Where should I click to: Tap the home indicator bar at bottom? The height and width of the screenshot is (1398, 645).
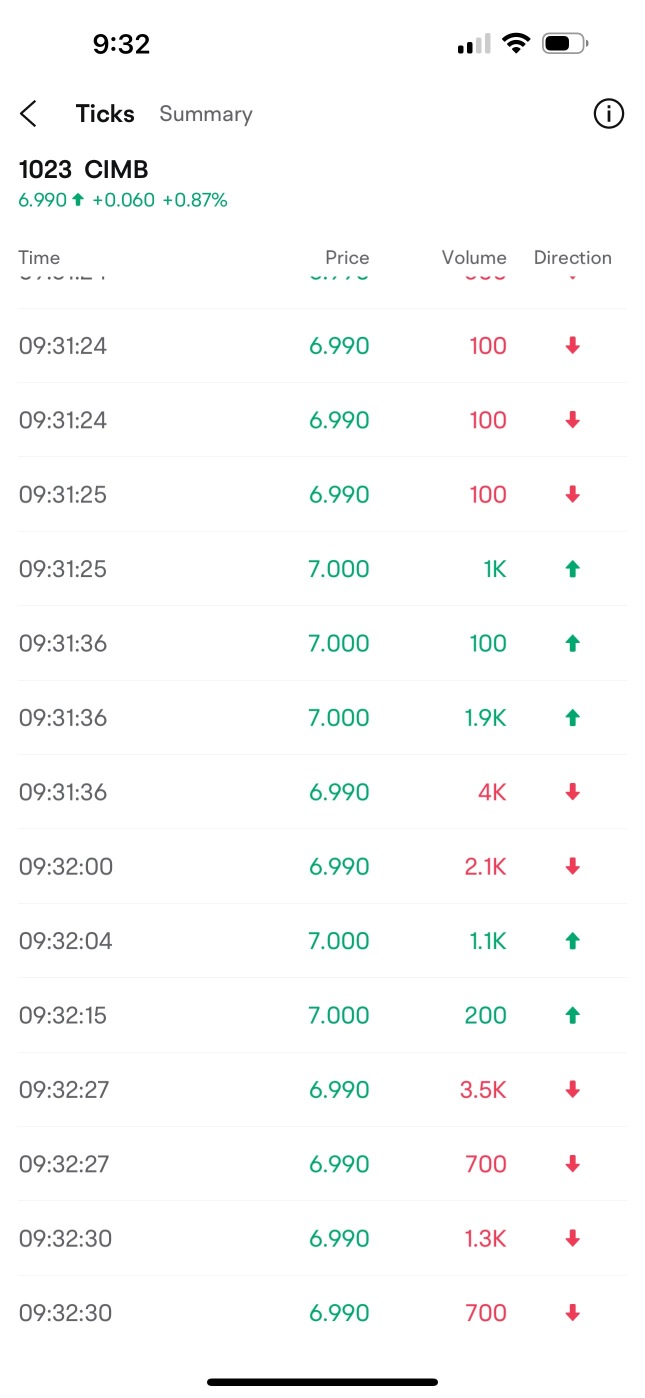coord(322,1382)
